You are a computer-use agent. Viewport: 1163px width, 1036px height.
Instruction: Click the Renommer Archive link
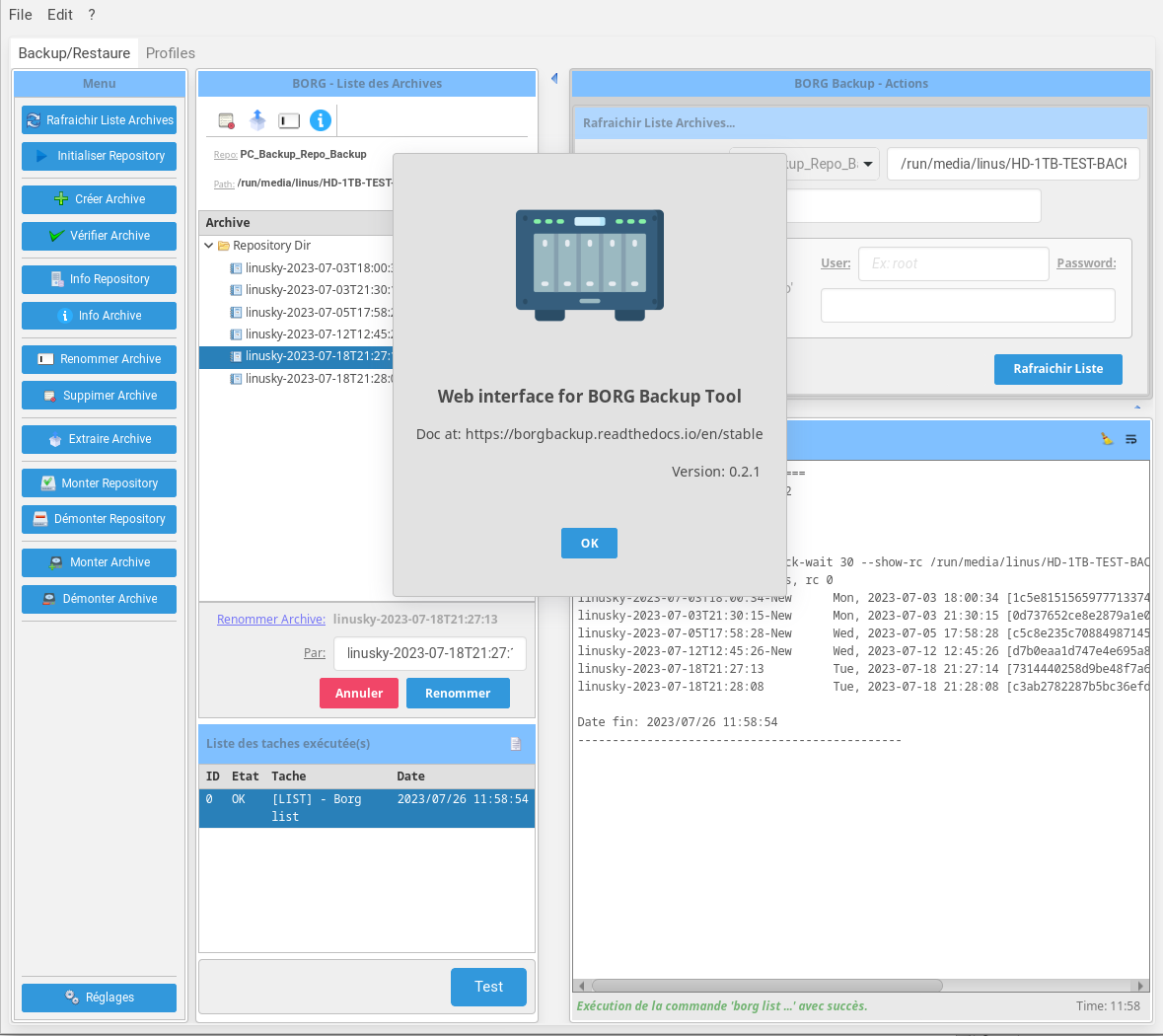[270, 619]
